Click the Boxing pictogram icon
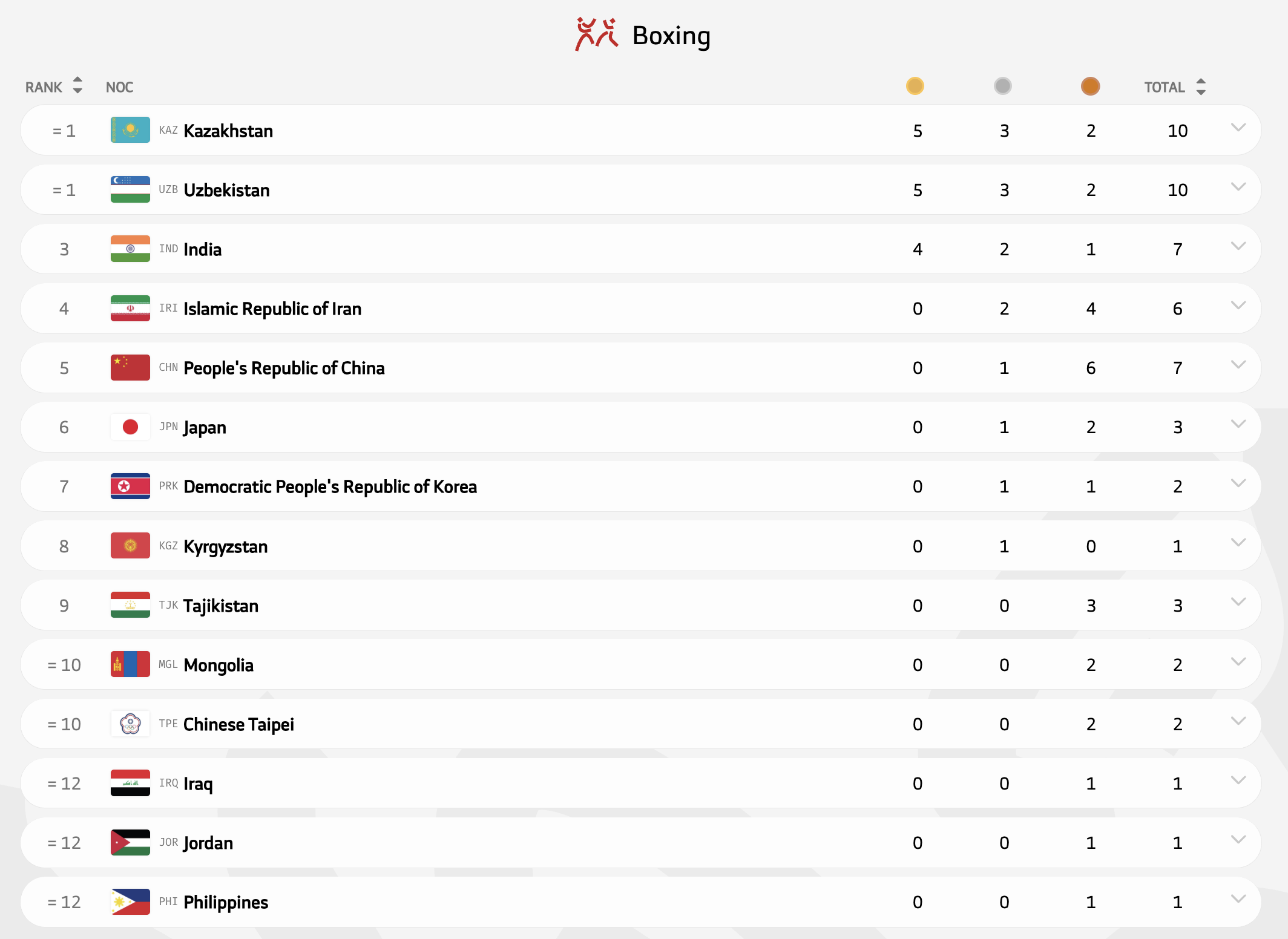Viewport: 1288px width, 939px height. click(x=596, y=34)
